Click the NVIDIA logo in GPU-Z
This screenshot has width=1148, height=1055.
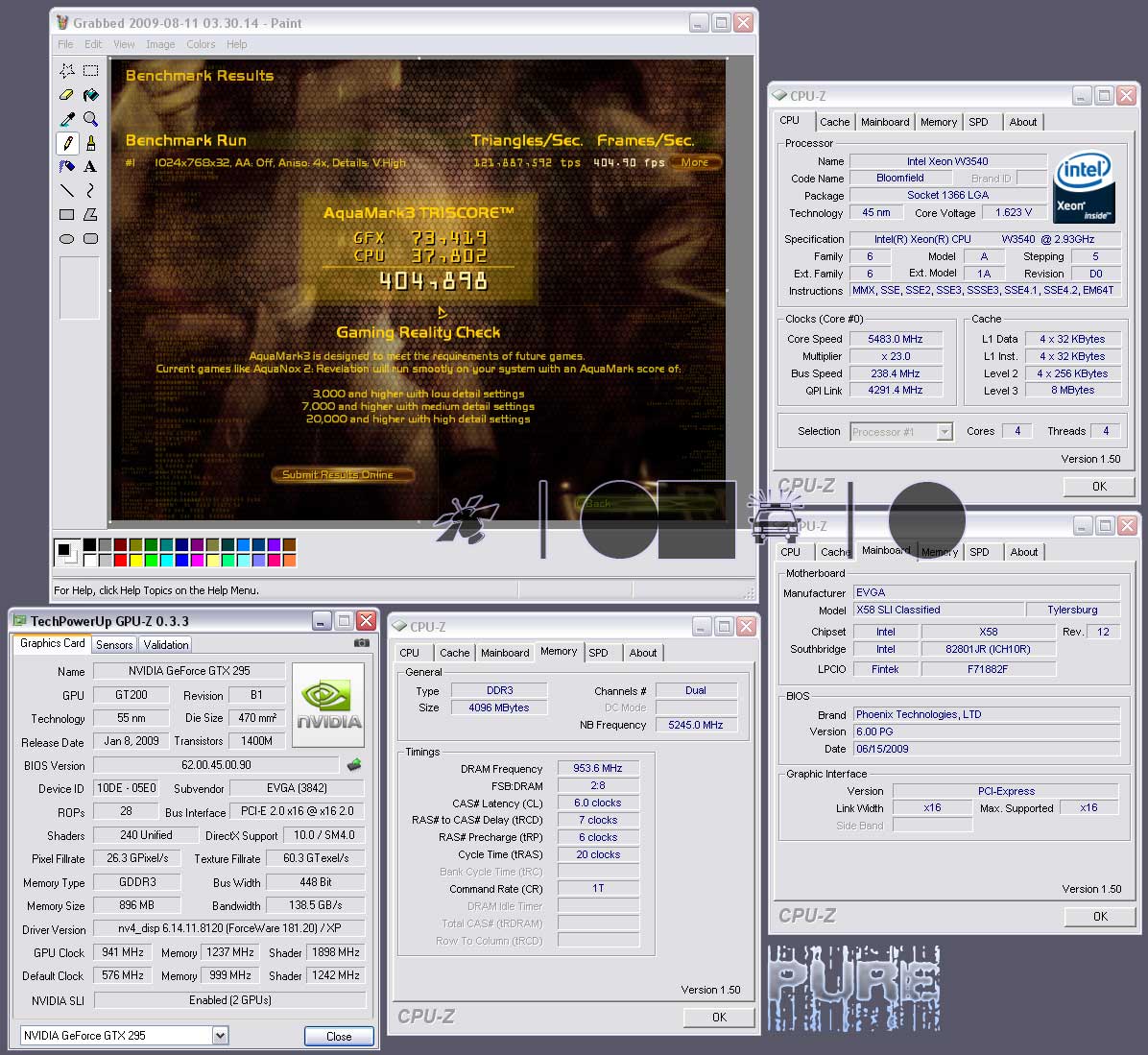tap(328, 705)
